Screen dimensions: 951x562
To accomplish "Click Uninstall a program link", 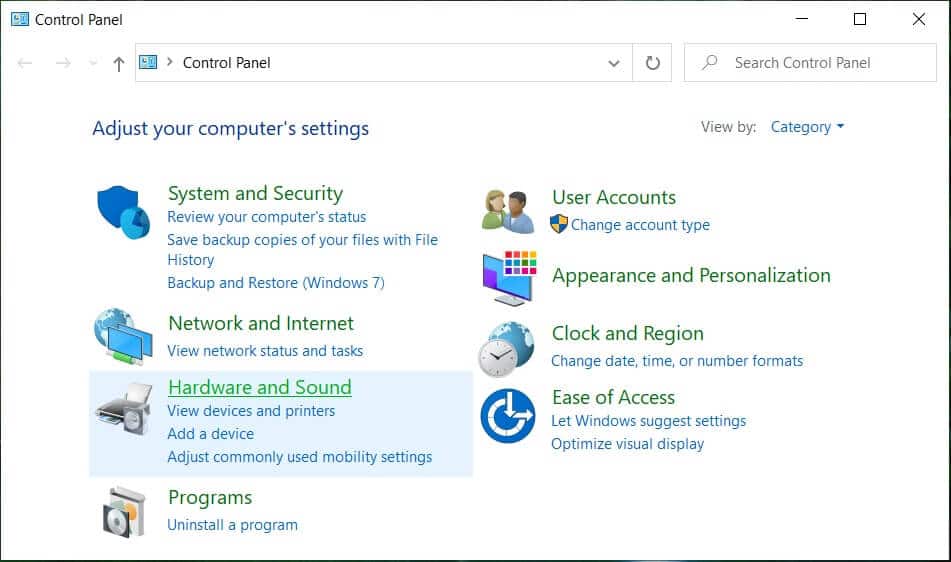I will tap(232, 524).
